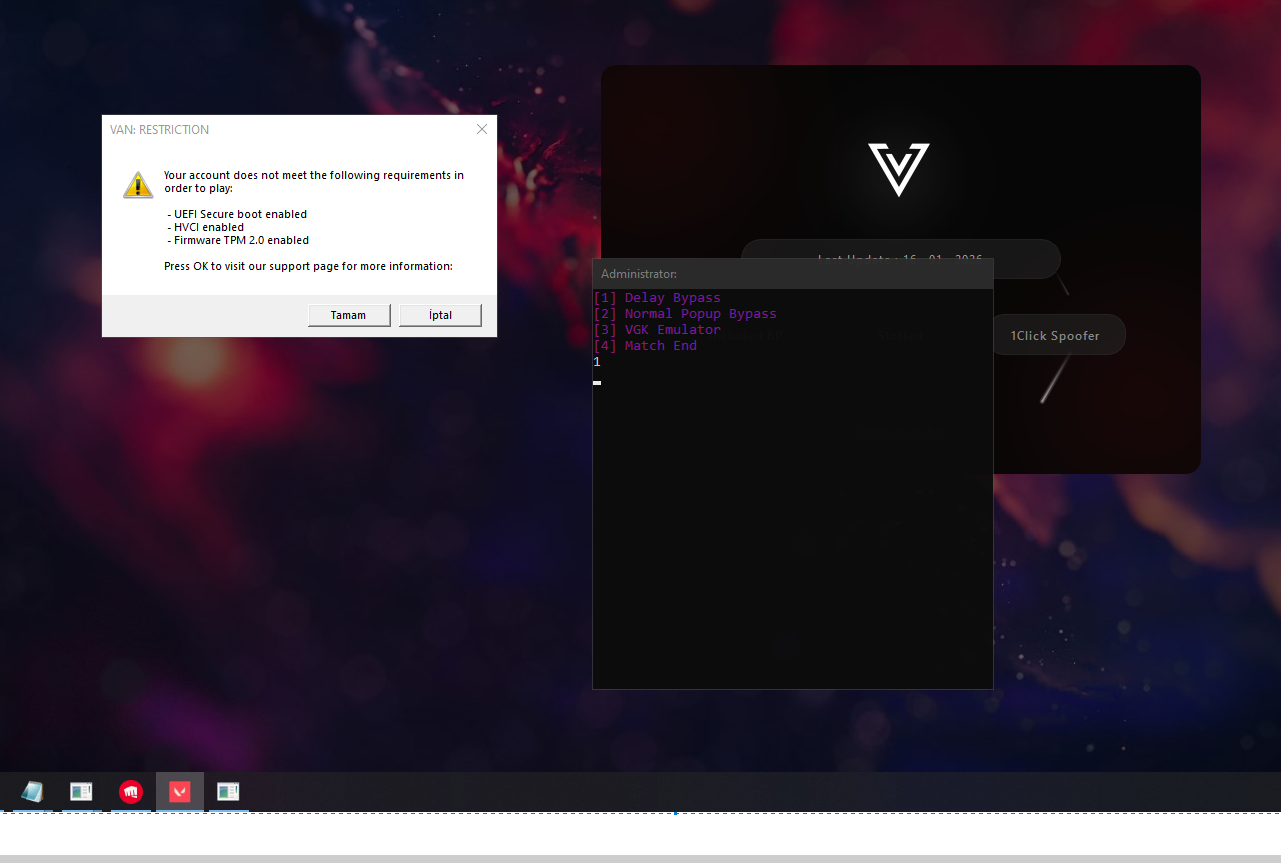Screen dimensions: 1281x863
Task: Focus the console cursor line
Action: click(x=597, y=382)
